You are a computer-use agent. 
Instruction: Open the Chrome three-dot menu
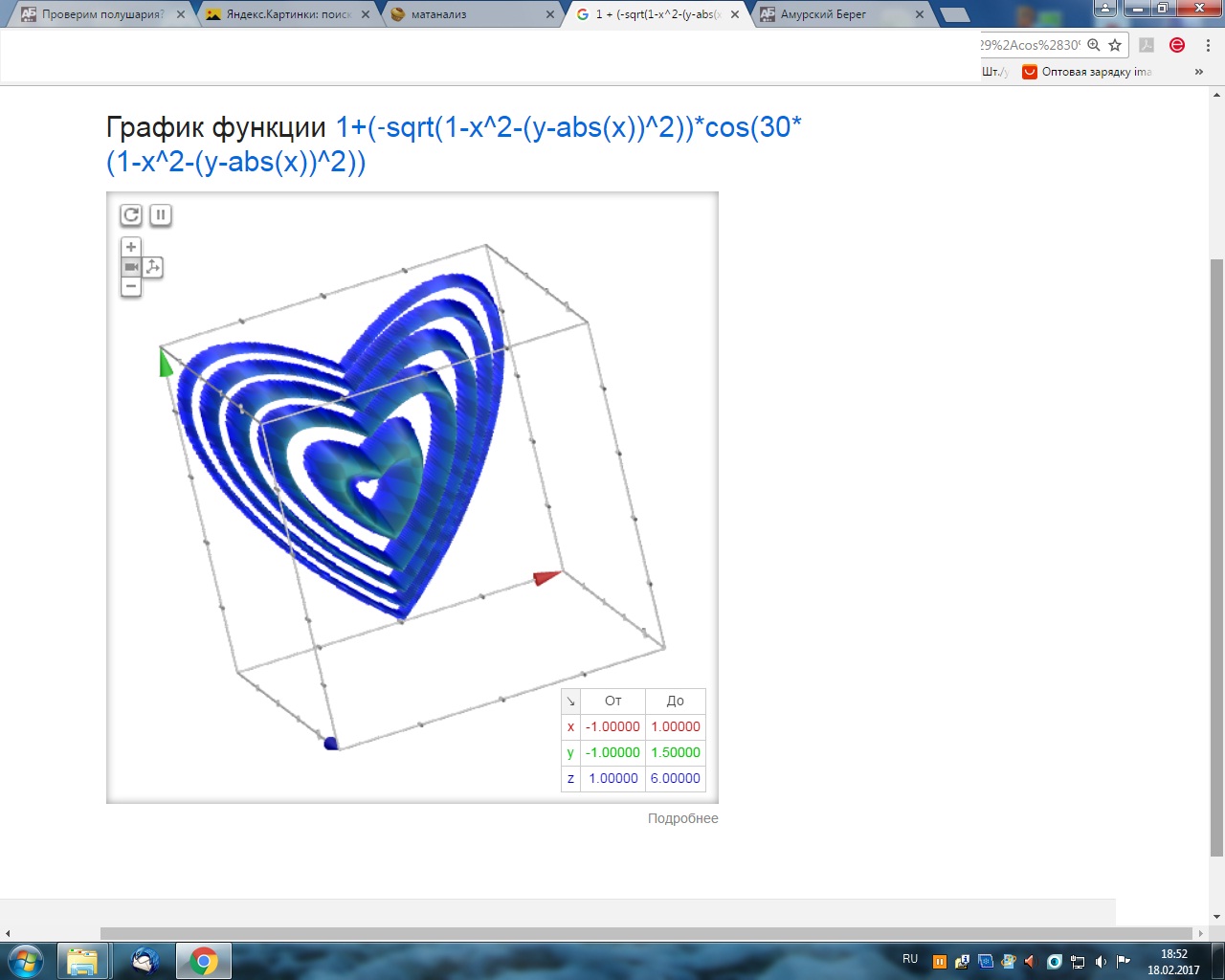pyautogui.click(x=1209, y=45)
